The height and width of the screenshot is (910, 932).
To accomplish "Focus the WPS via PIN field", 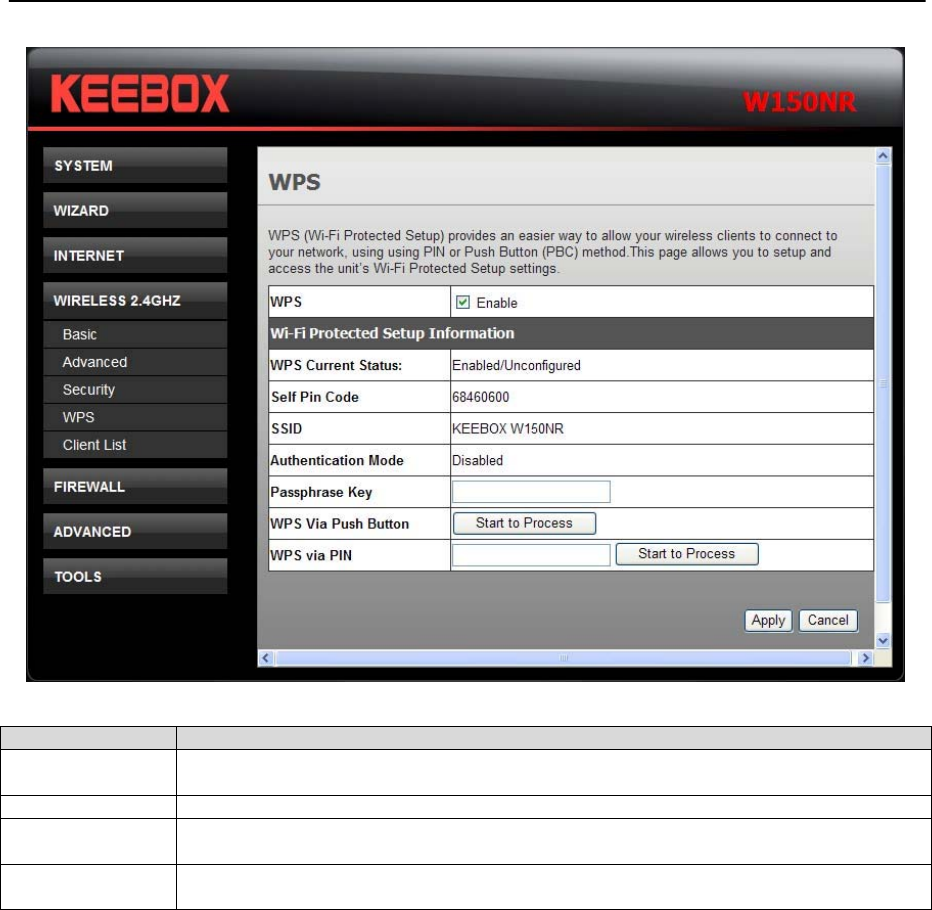I will (x=531, y=555).
